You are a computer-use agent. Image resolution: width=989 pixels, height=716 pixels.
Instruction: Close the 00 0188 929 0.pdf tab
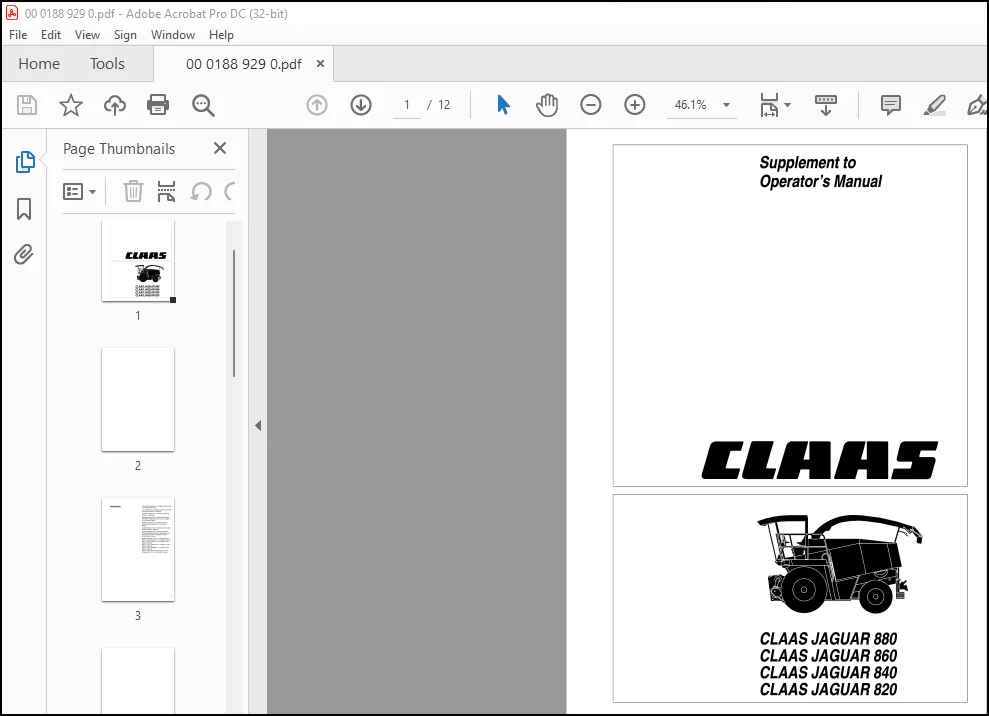320,64
